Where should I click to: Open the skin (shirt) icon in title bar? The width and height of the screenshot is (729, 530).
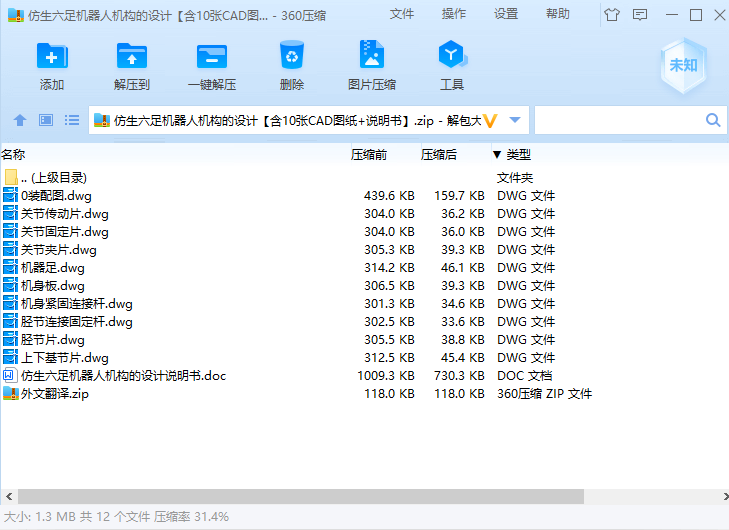click(612, 15)
